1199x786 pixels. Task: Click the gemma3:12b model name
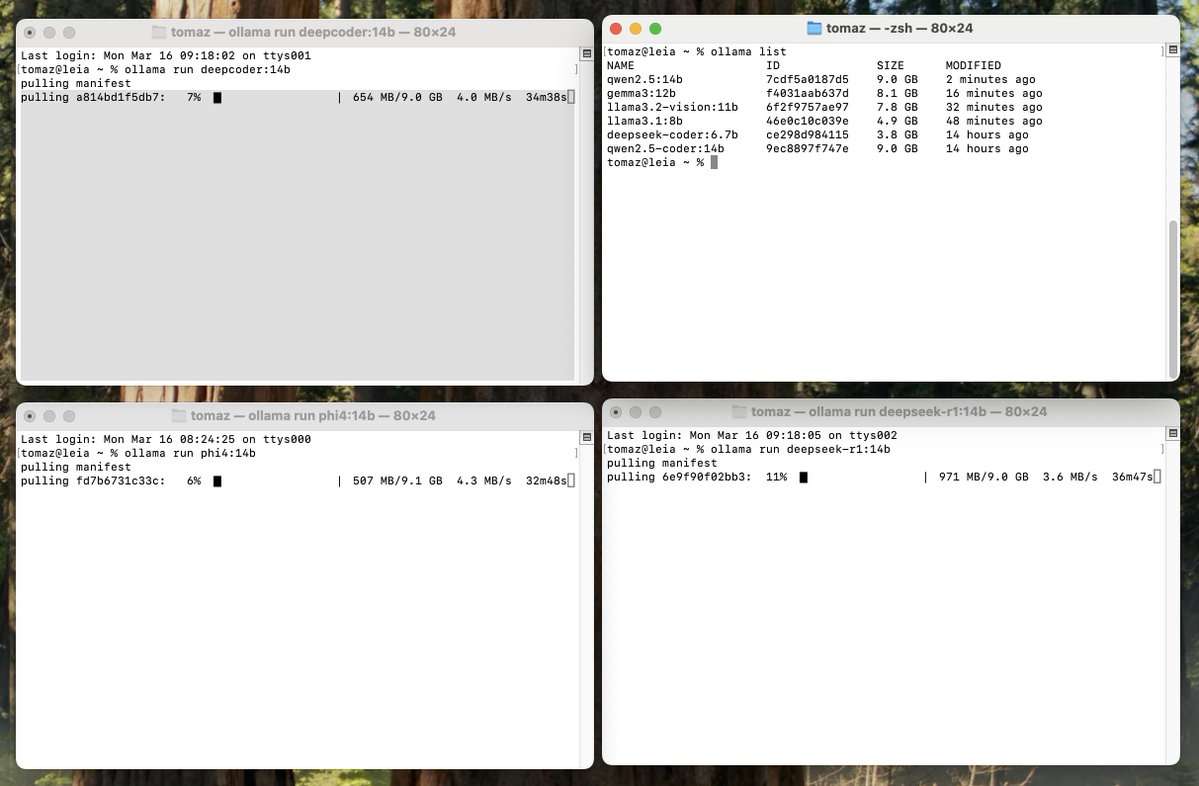pos(641,93)
